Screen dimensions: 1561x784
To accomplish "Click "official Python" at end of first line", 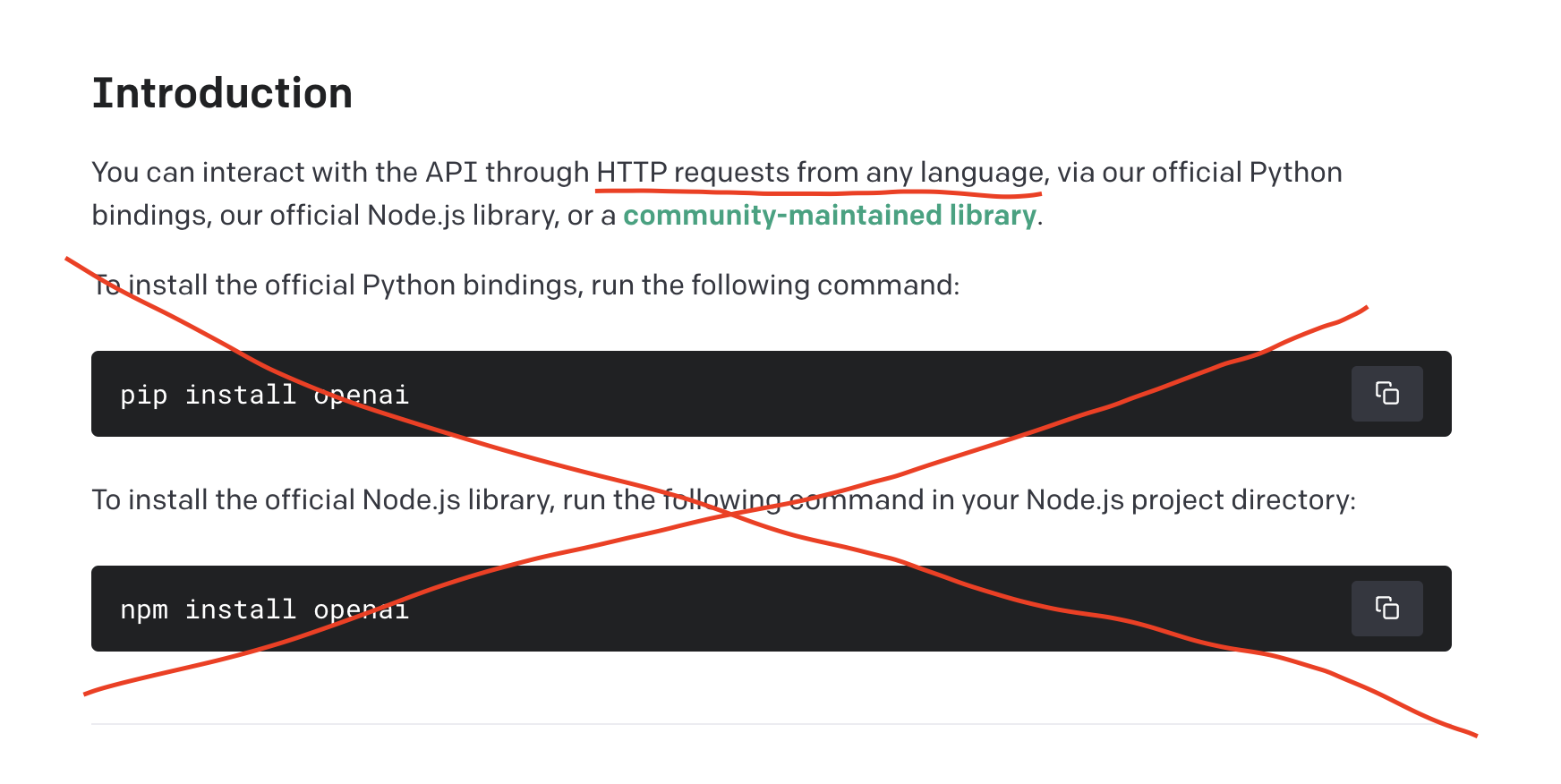I will pos(1247,172).
